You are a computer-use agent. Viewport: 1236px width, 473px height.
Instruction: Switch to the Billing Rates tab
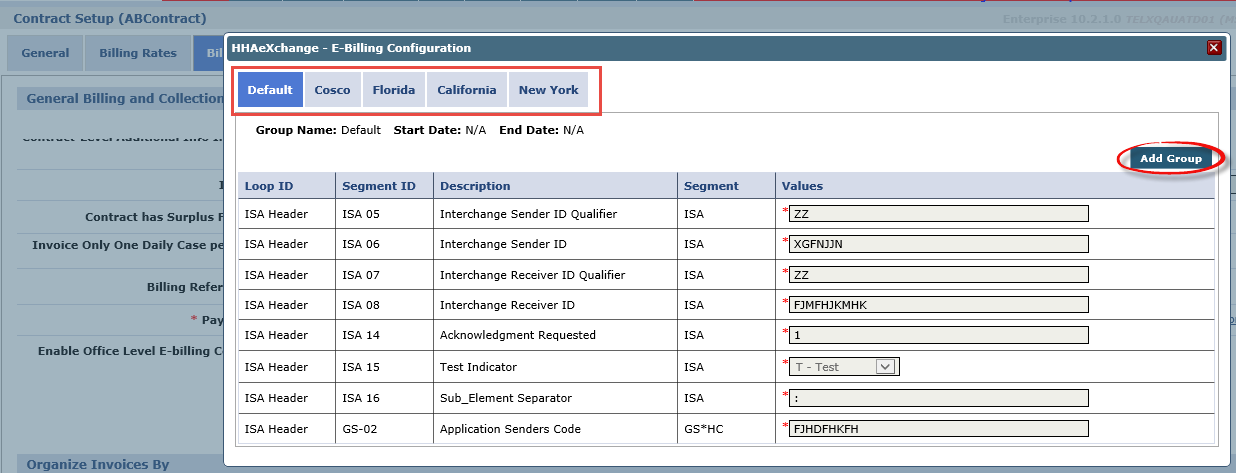coord(138,53)
